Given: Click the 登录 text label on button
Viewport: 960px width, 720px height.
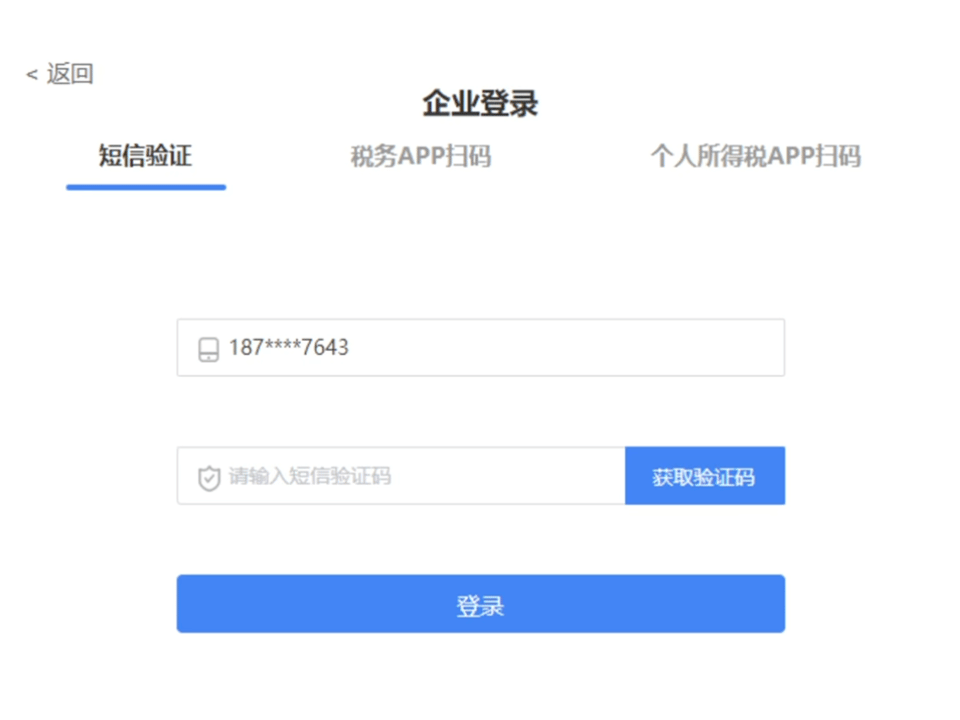Looking at the screenshot, I should [481, 606].
